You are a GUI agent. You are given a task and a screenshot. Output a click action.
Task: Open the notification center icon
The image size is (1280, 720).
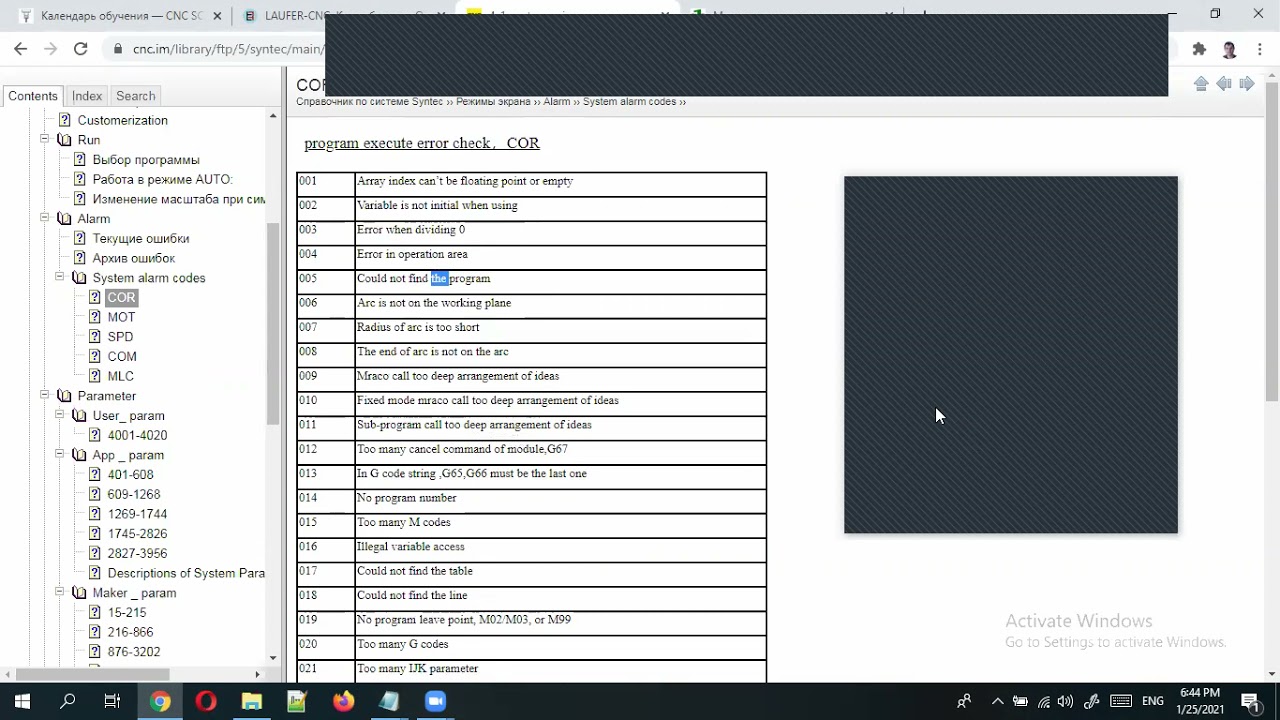click(x=1250, y=701)
